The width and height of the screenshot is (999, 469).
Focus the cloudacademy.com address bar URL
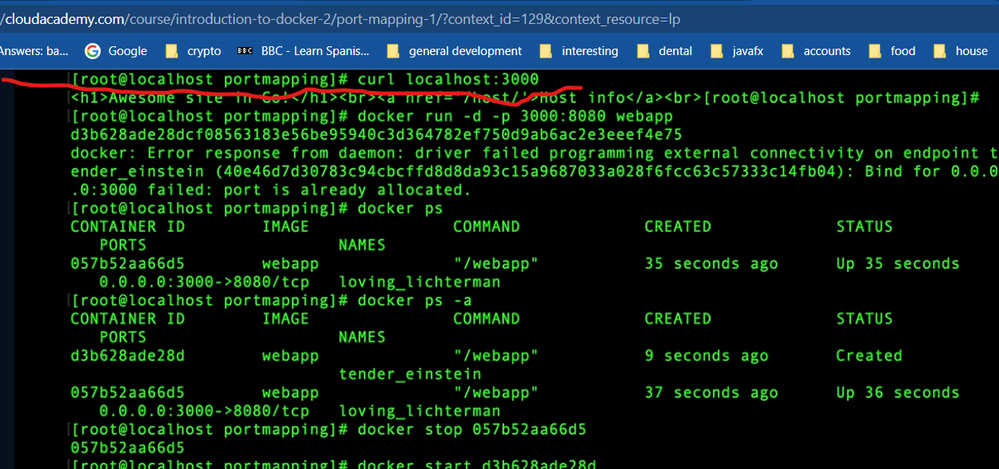(x=300, y=17)
